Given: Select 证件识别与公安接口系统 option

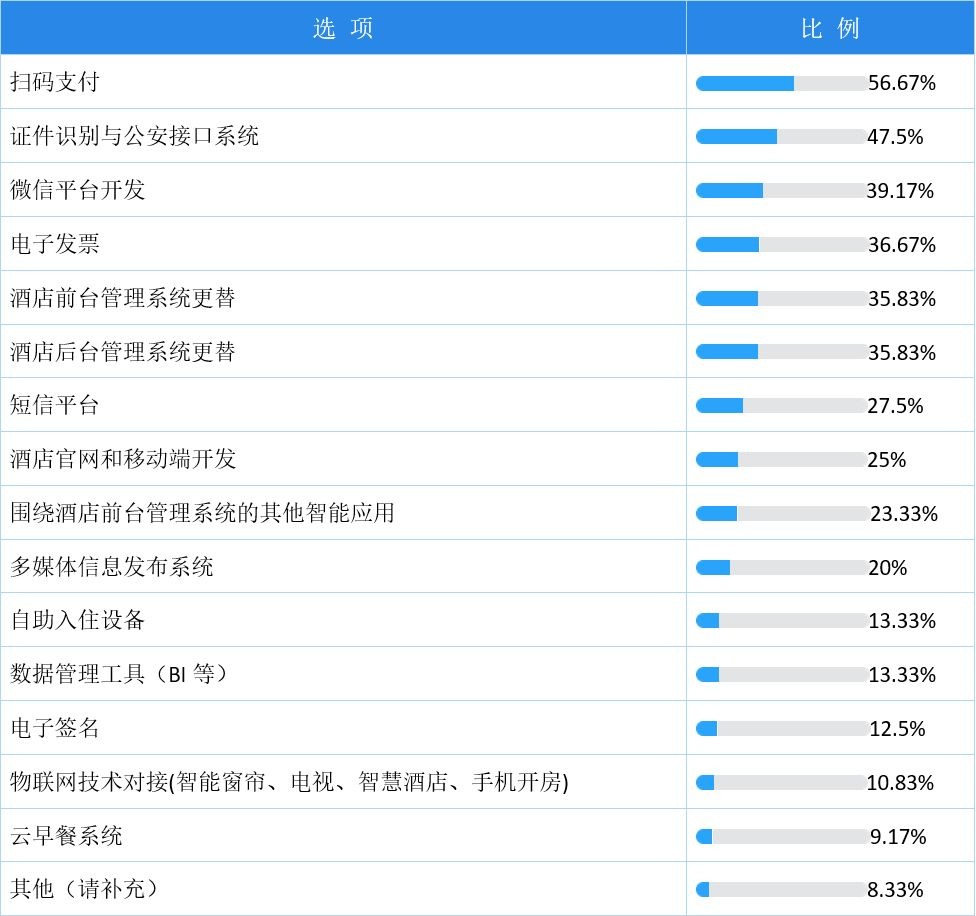Looking at the screenshot, I should 134,136.
